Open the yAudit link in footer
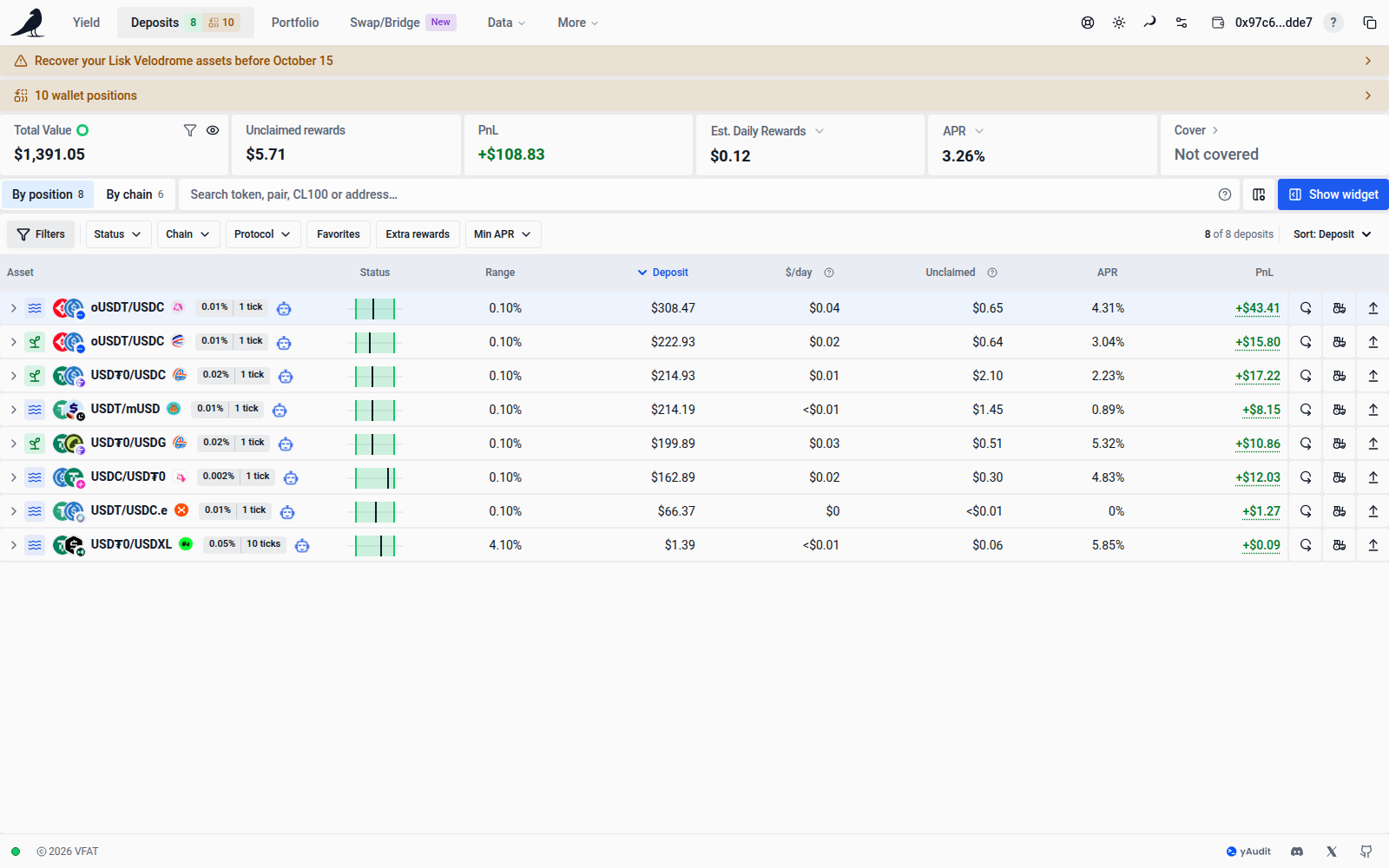The image size is (1389, 868). click(x=1248, y=852)
